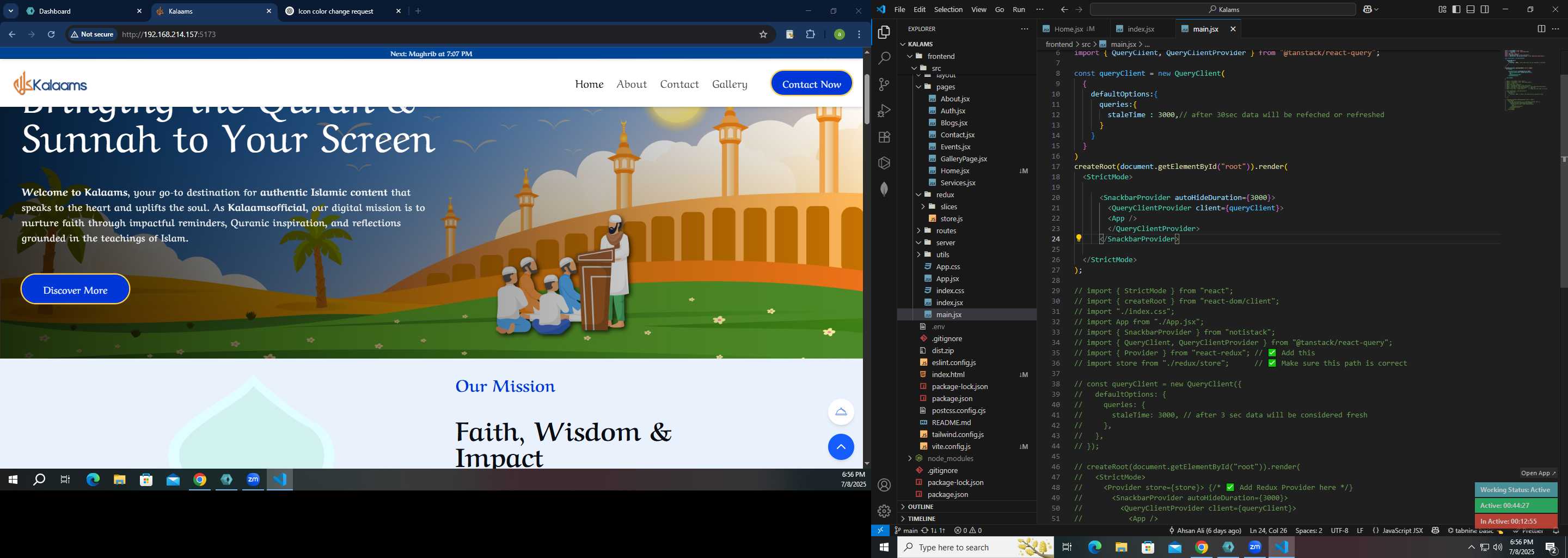The image size is (1568, 558).
Task: Open Microsoft Edge from the taskbar with search box
Action: 1094,547
